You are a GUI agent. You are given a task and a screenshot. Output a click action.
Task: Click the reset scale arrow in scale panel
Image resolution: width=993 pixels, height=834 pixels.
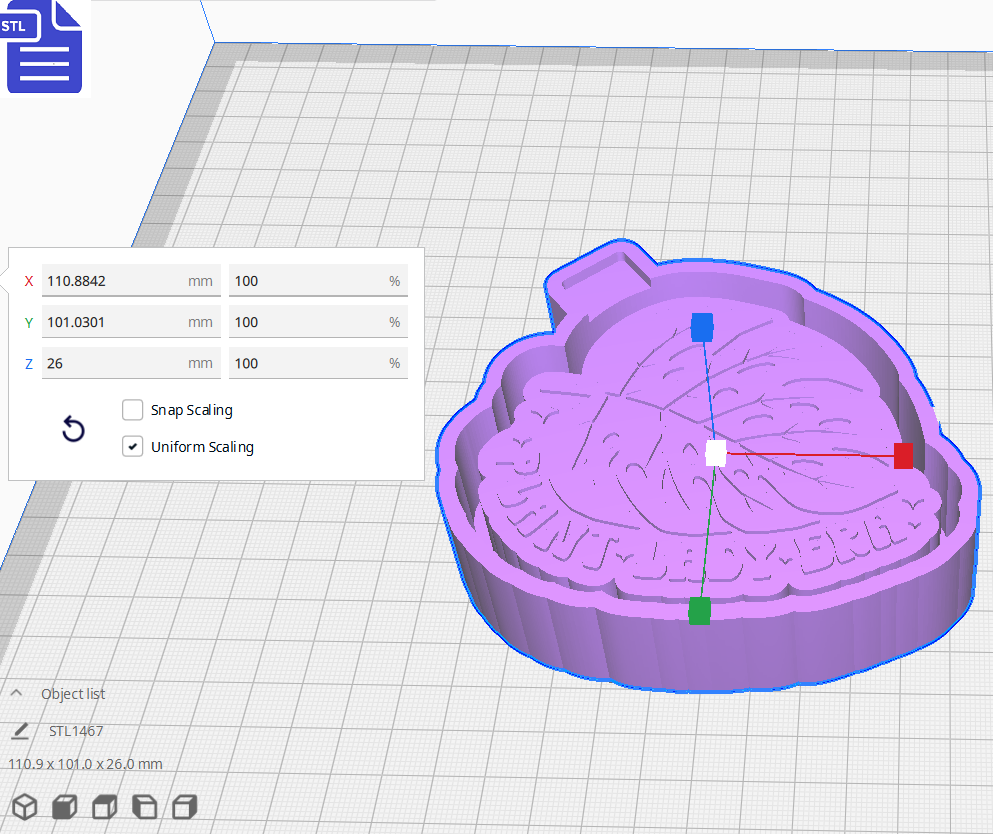coord(72,428)
